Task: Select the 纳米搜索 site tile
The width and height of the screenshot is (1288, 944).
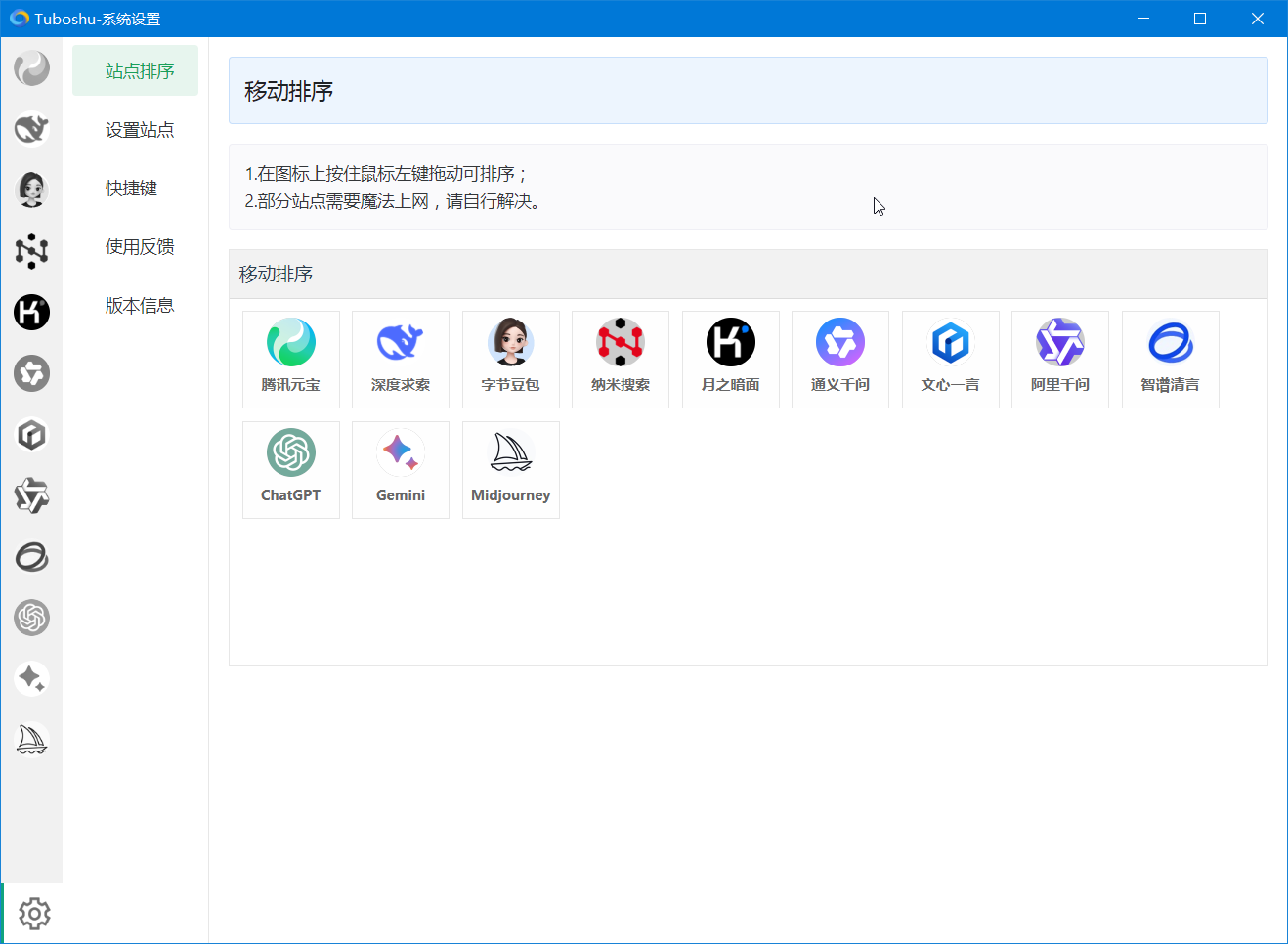Action: [621, 360]
